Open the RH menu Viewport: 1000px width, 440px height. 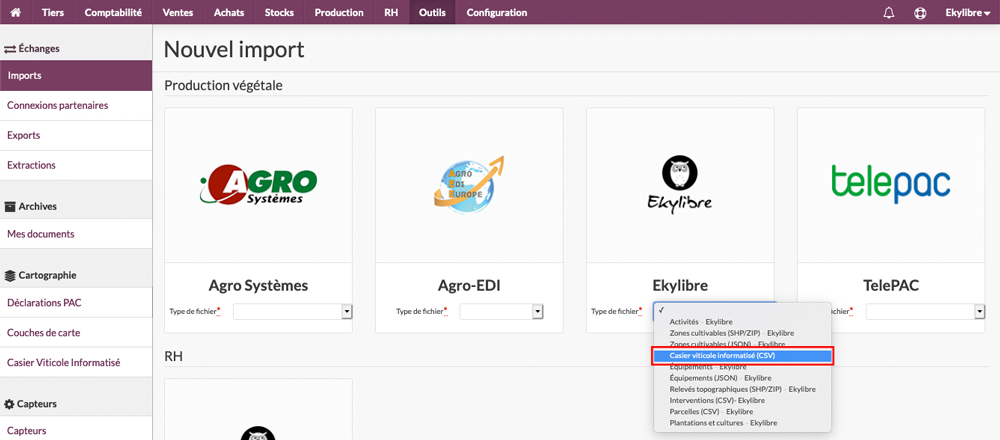392,12
